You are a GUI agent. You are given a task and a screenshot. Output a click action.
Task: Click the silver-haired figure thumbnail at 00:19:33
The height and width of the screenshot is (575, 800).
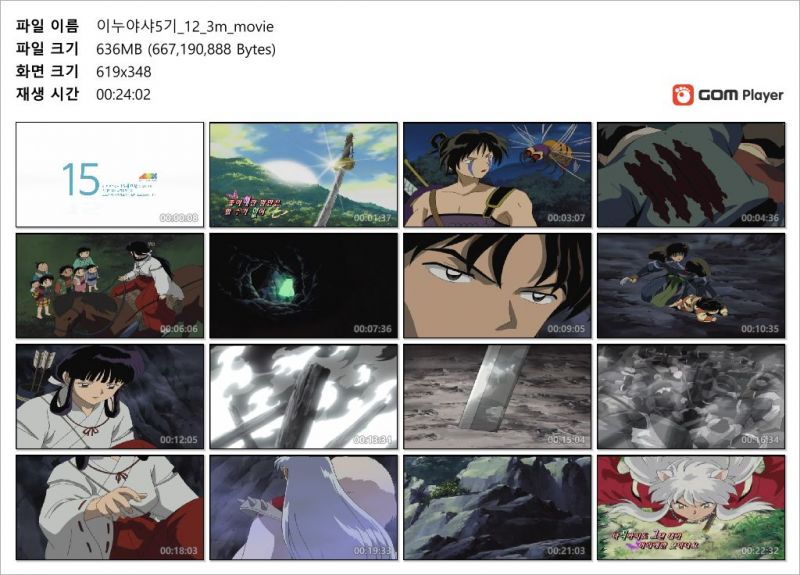(x=304, y=508)
